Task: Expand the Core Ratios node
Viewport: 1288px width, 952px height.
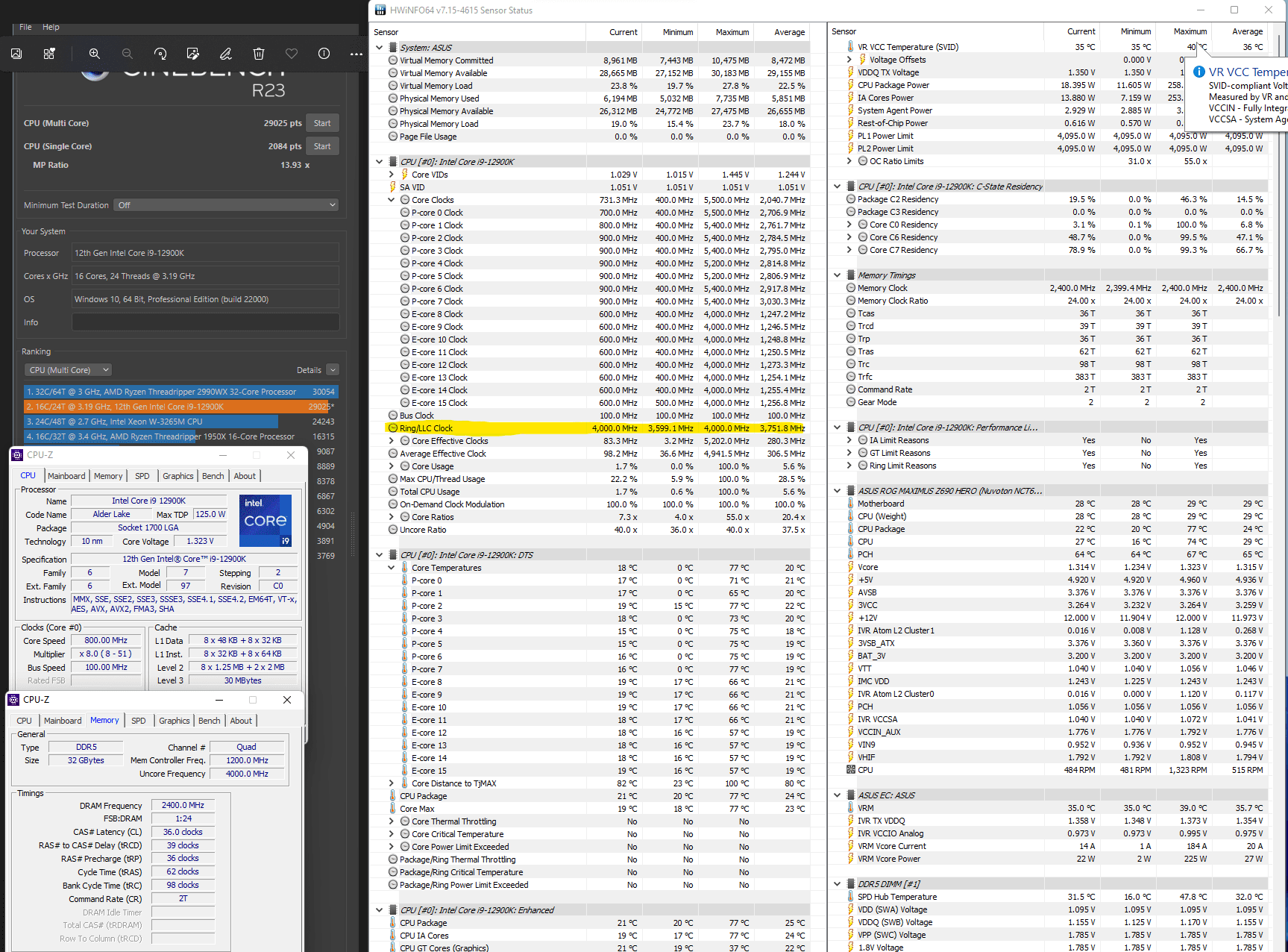Action: pos(392,517)
